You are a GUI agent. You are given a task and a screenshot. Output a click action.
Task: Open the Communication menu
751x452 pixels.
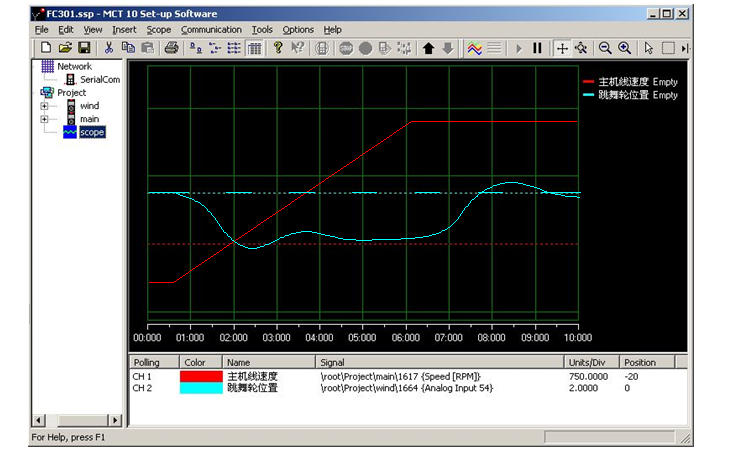(211, 30)
